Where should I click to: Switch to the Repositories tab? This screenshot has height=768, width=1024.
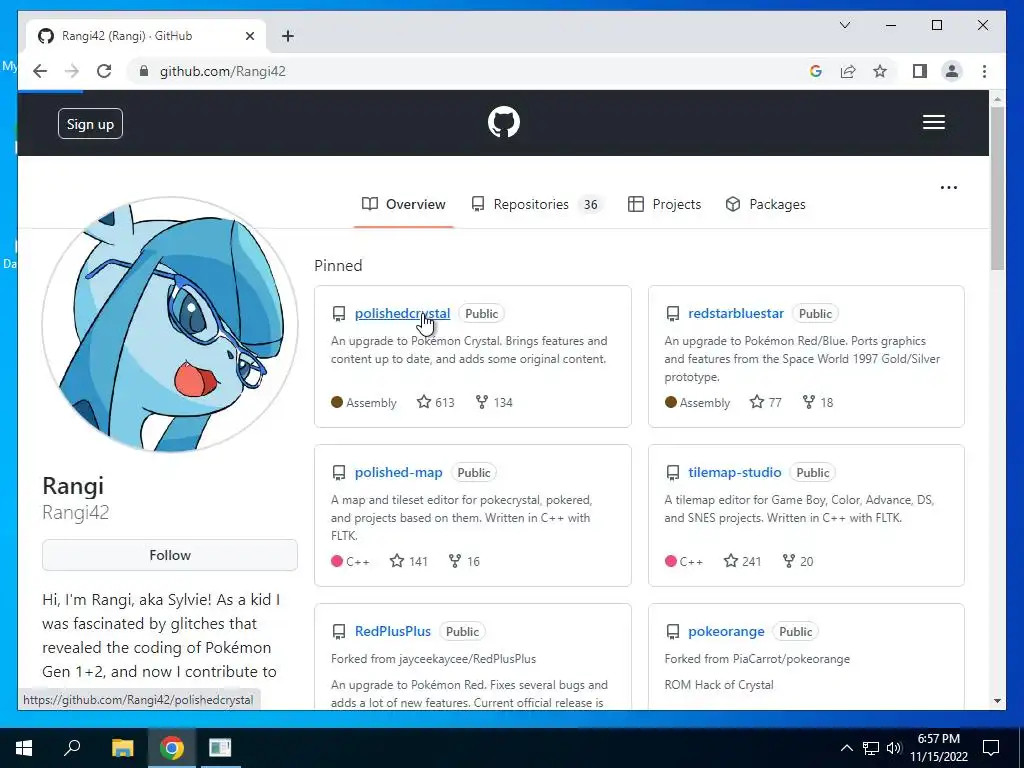(537, 204)
